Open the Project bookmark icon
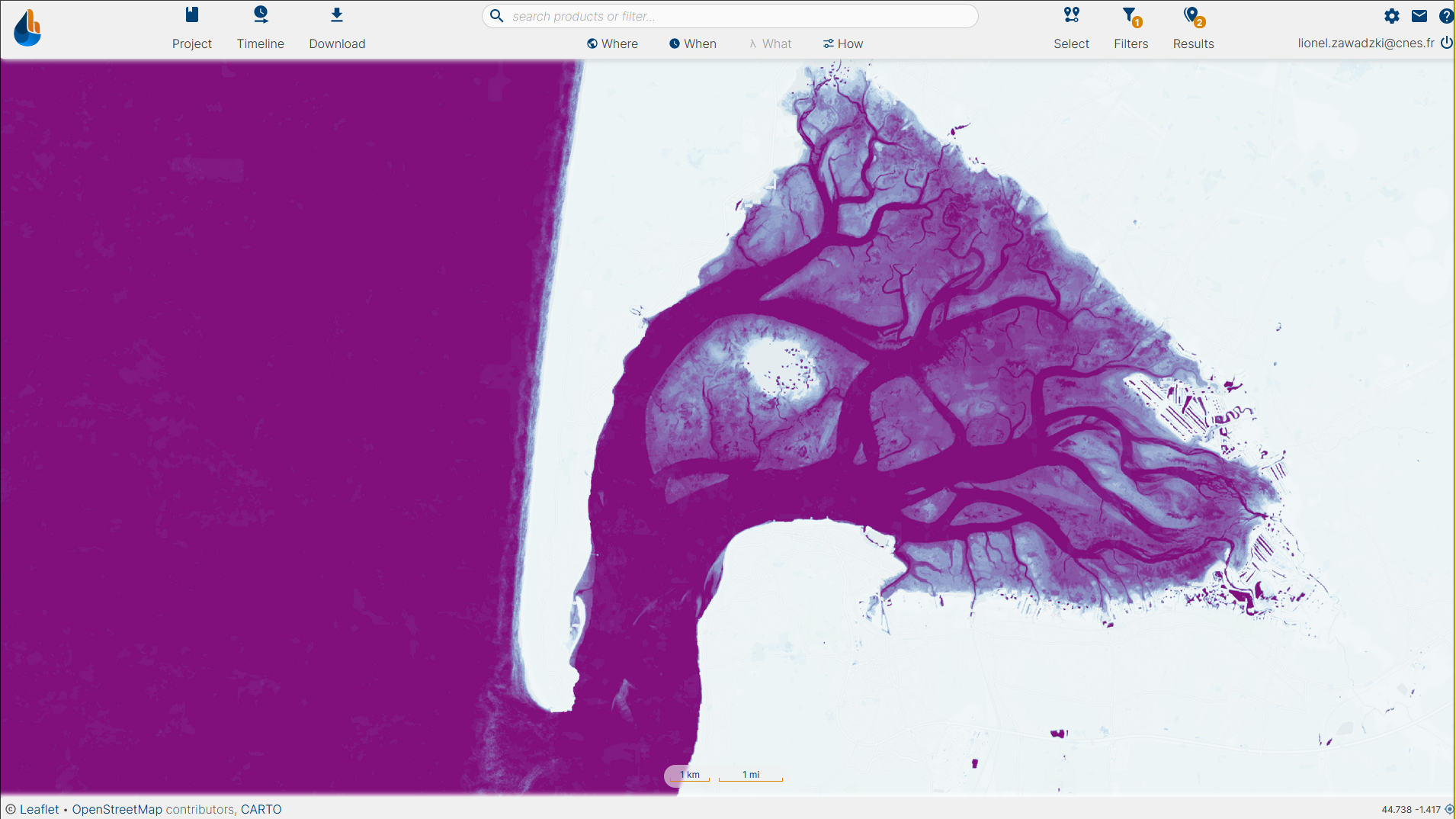This screenshot has height=819, width=1456. [192, 14]
